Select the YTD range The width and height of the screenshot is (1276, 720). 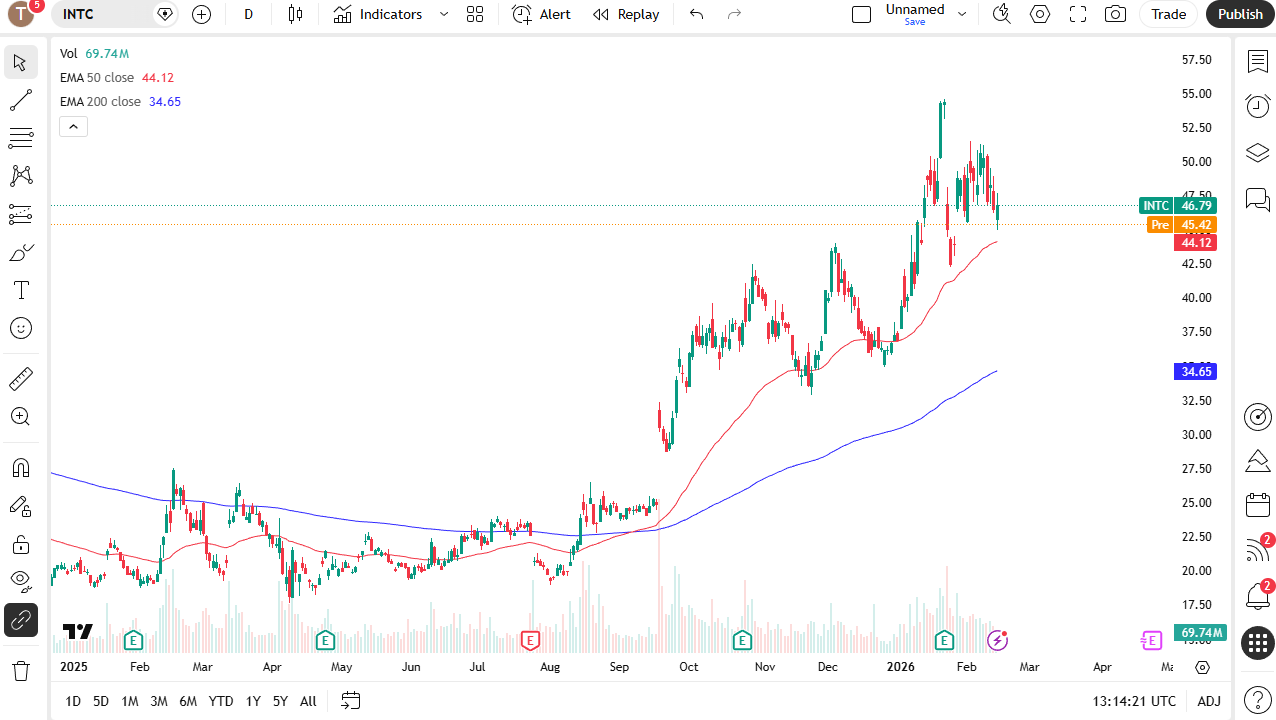coord(221,701)
